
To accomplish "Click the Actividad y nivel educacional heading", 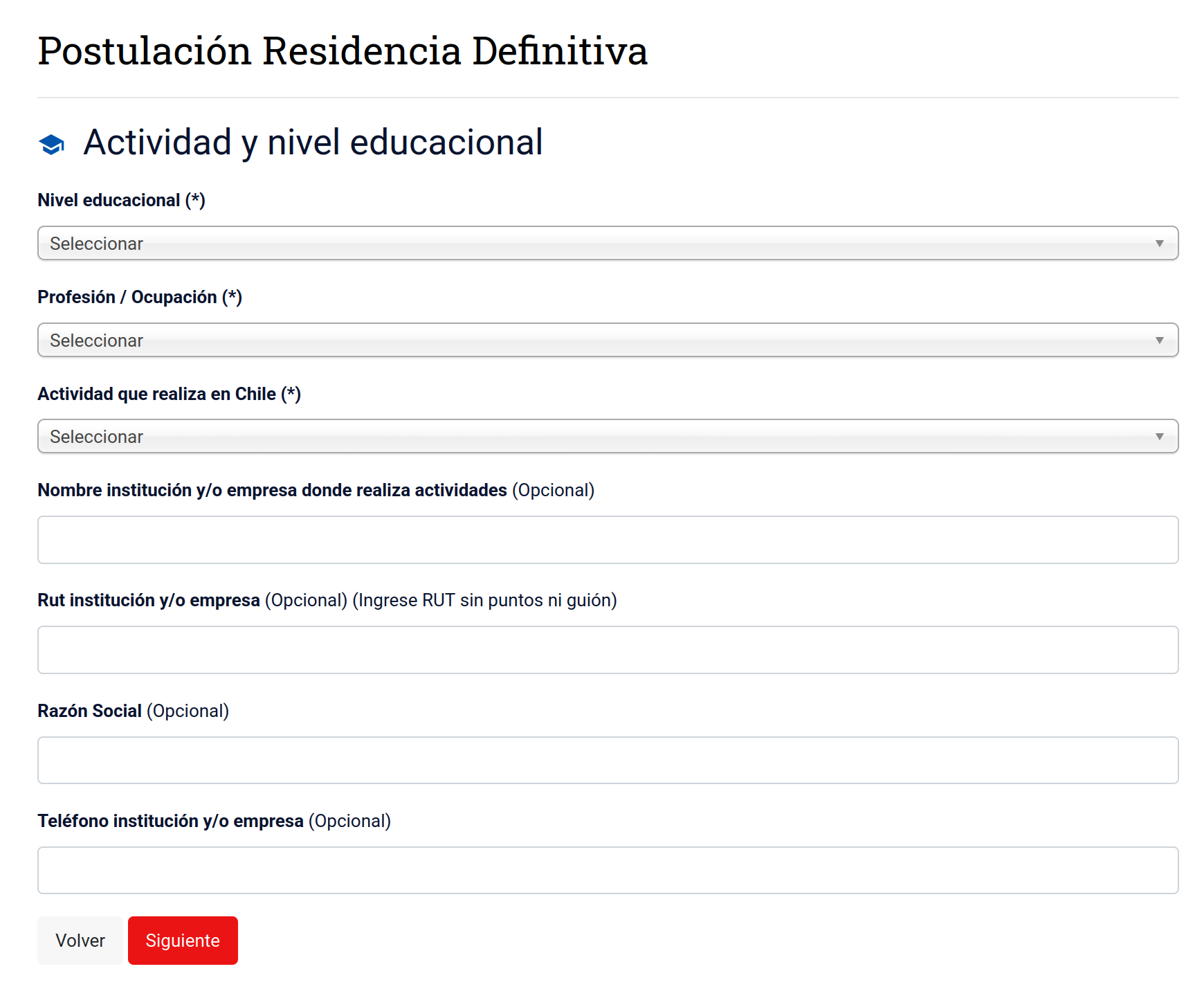I will pyautogui.click(x=313, y=143).
